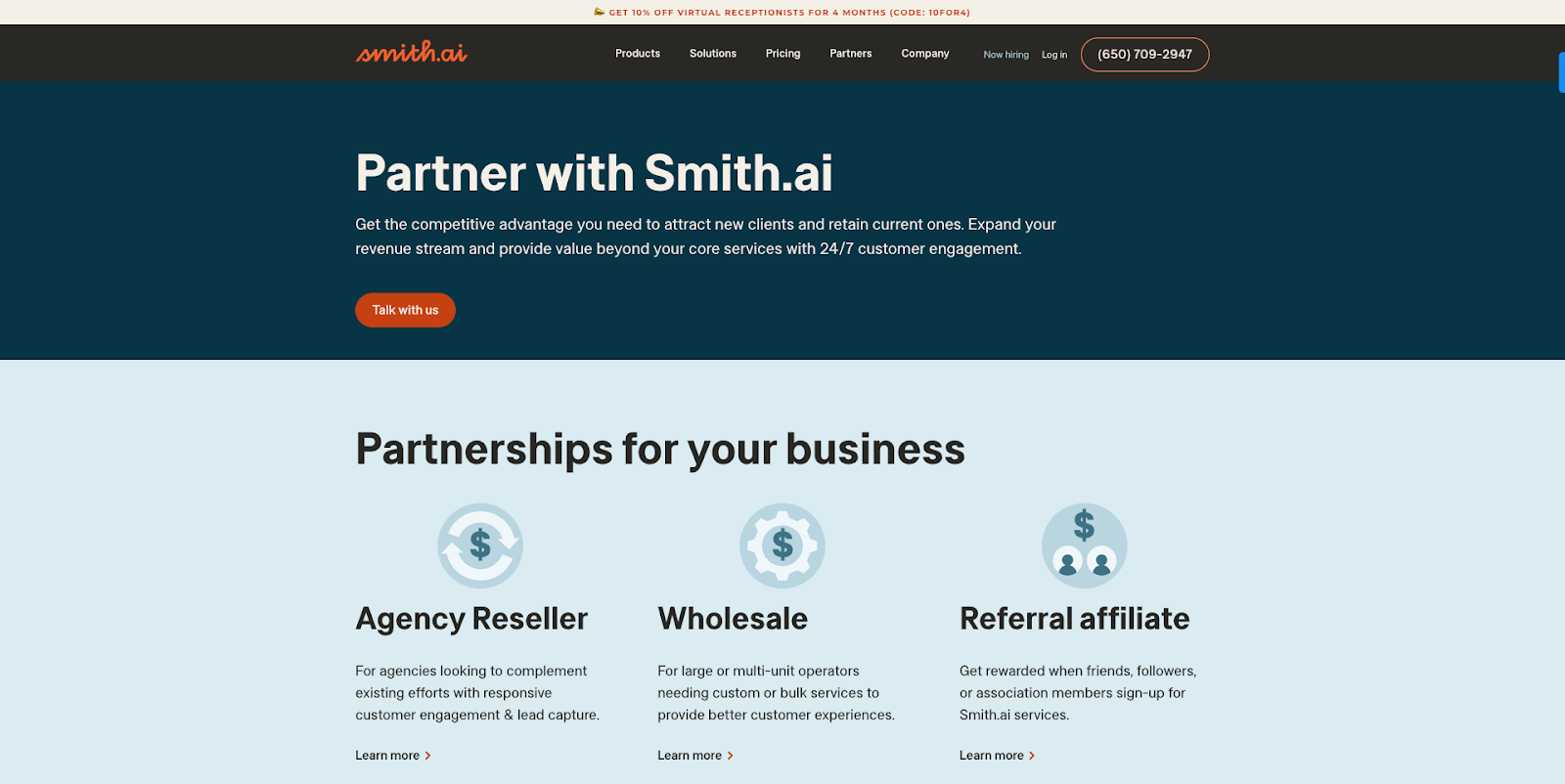Image resolution: width=1565 pixels, height=784 pixels.
Task: Click the Agency Reseller heading
Action: pos(471,619)
